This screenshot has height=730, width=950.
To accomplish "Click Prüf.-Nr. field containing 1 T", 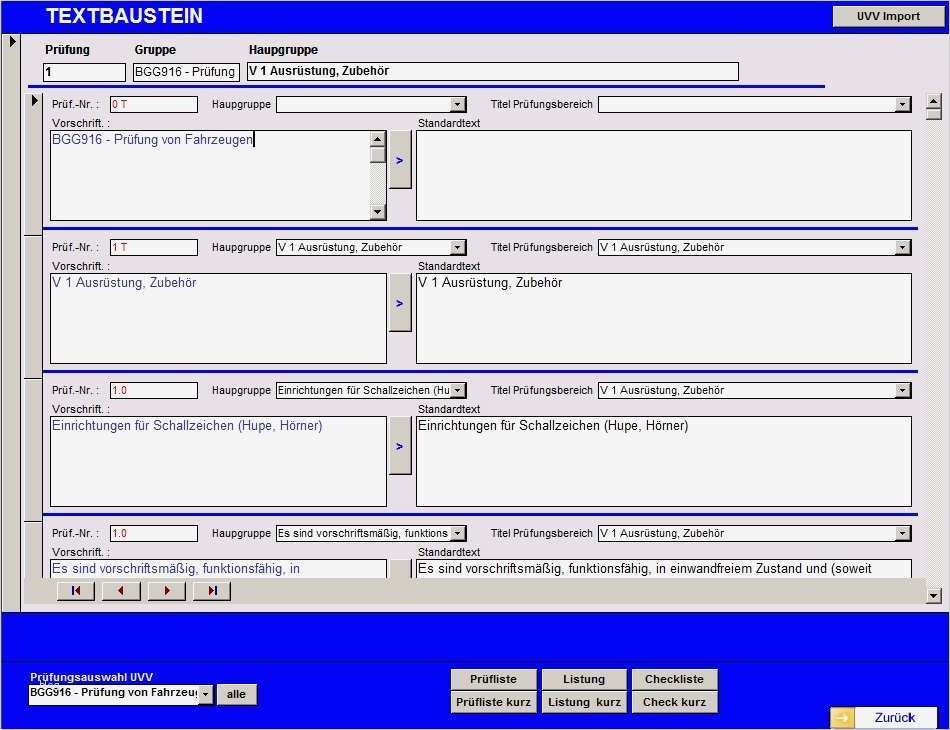I will pyautogui.click(x=154, y=247).
